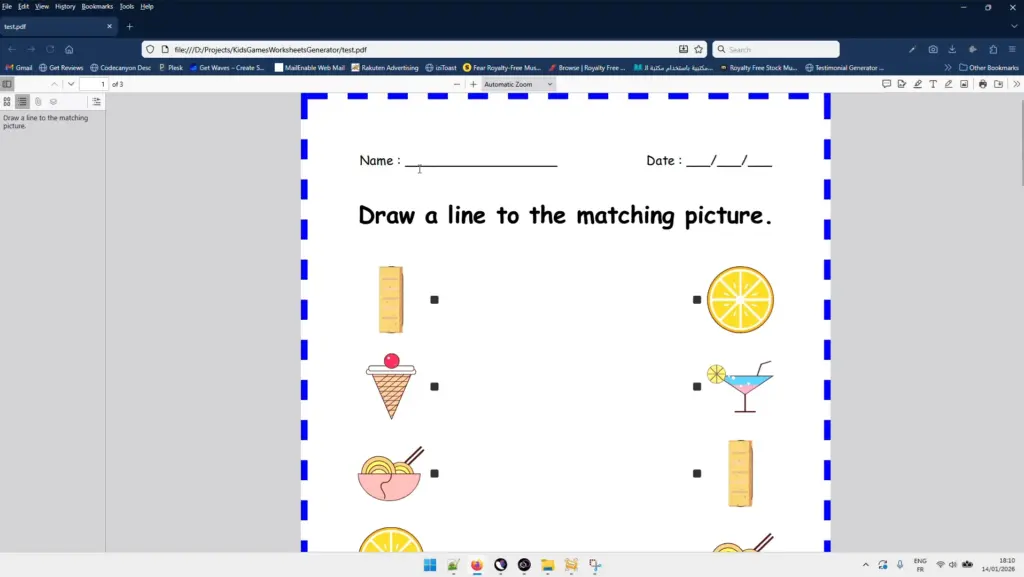Open the attachments panel
Viewport: 1024px width, 577px height.
point(37,101)
